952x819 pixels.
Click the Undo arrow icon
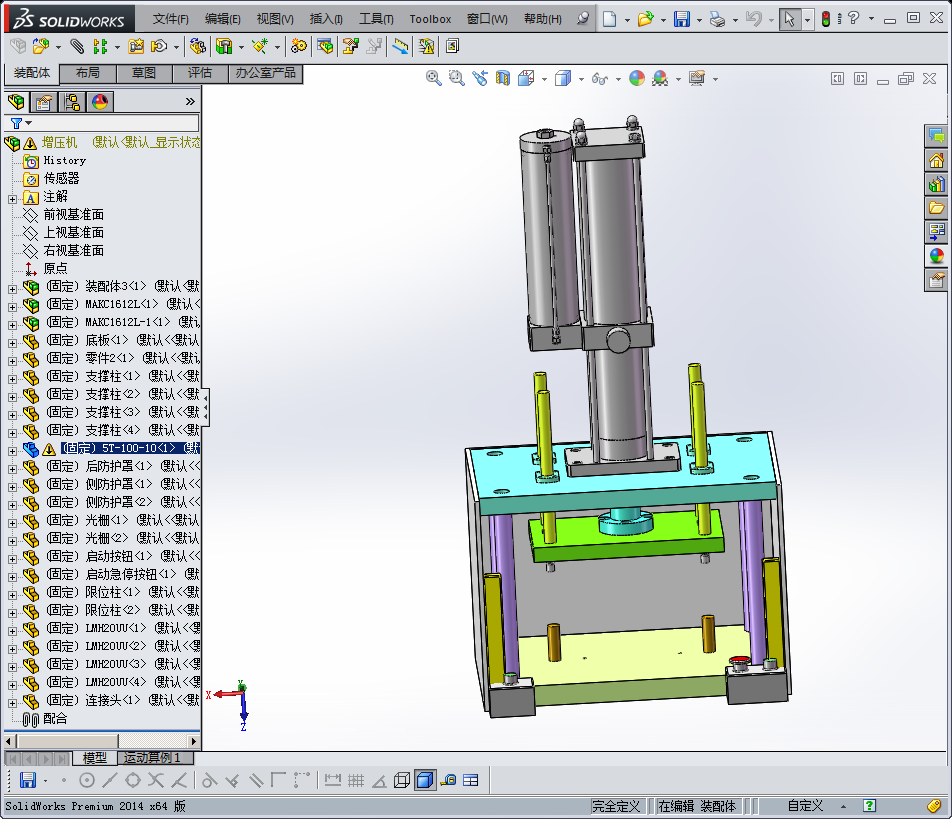tap(753, 19)
